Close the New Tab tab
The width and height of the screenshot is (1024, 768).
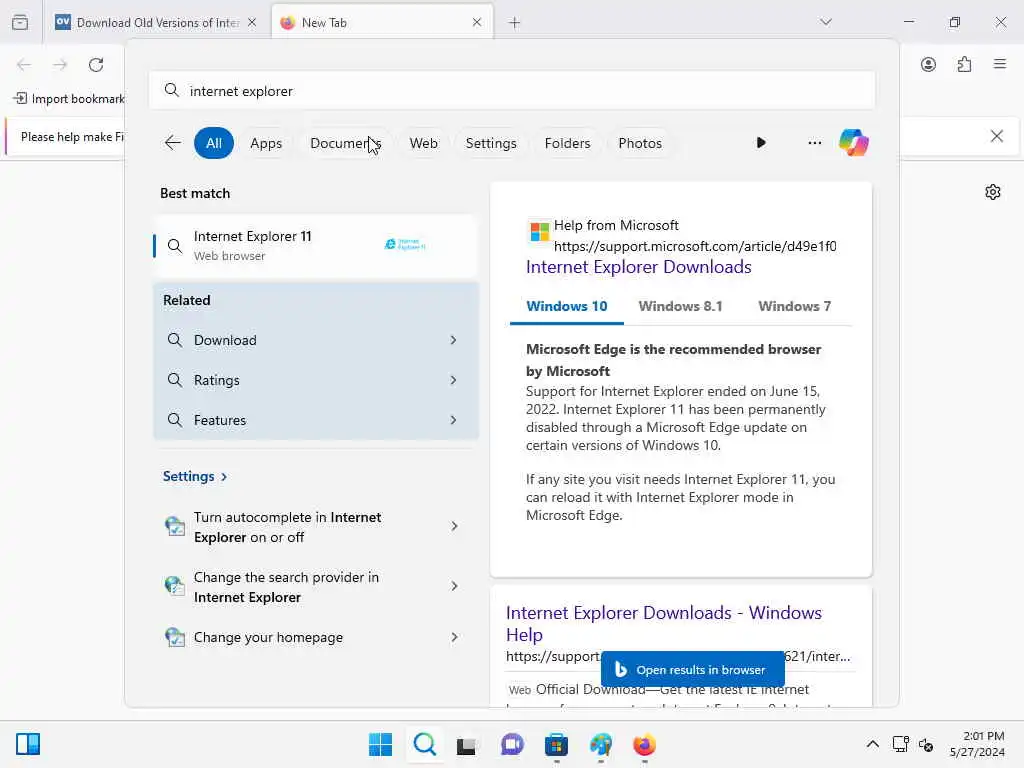477,22
